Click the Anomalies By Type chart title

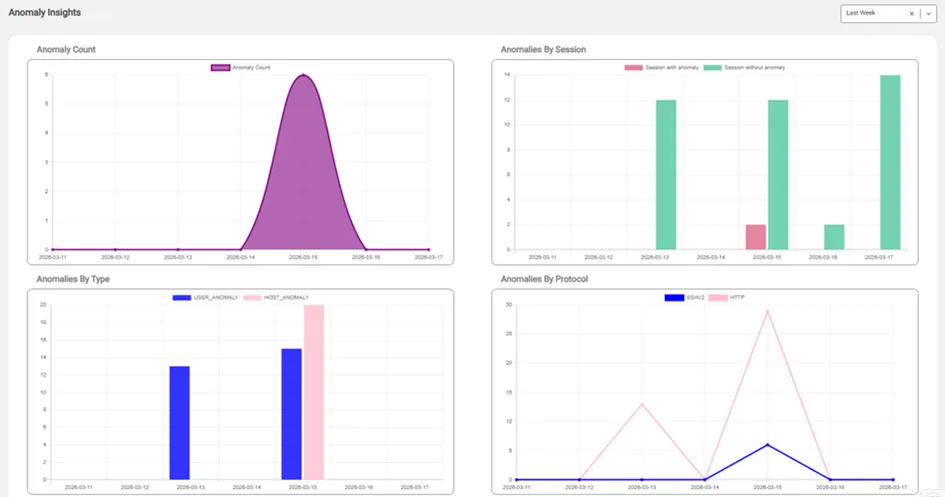pyautogui.click(x=73, y=279)
